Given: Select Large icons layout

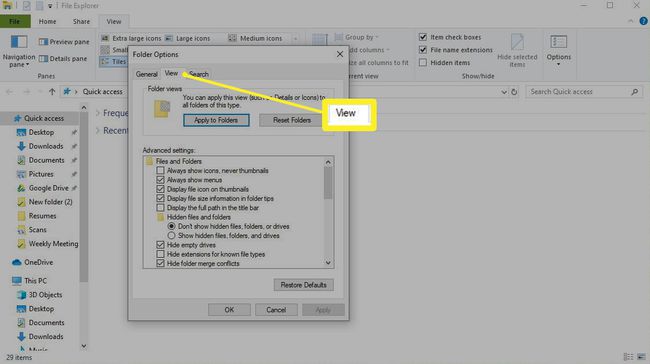Looking at the screenshot, I should point(188,38).
